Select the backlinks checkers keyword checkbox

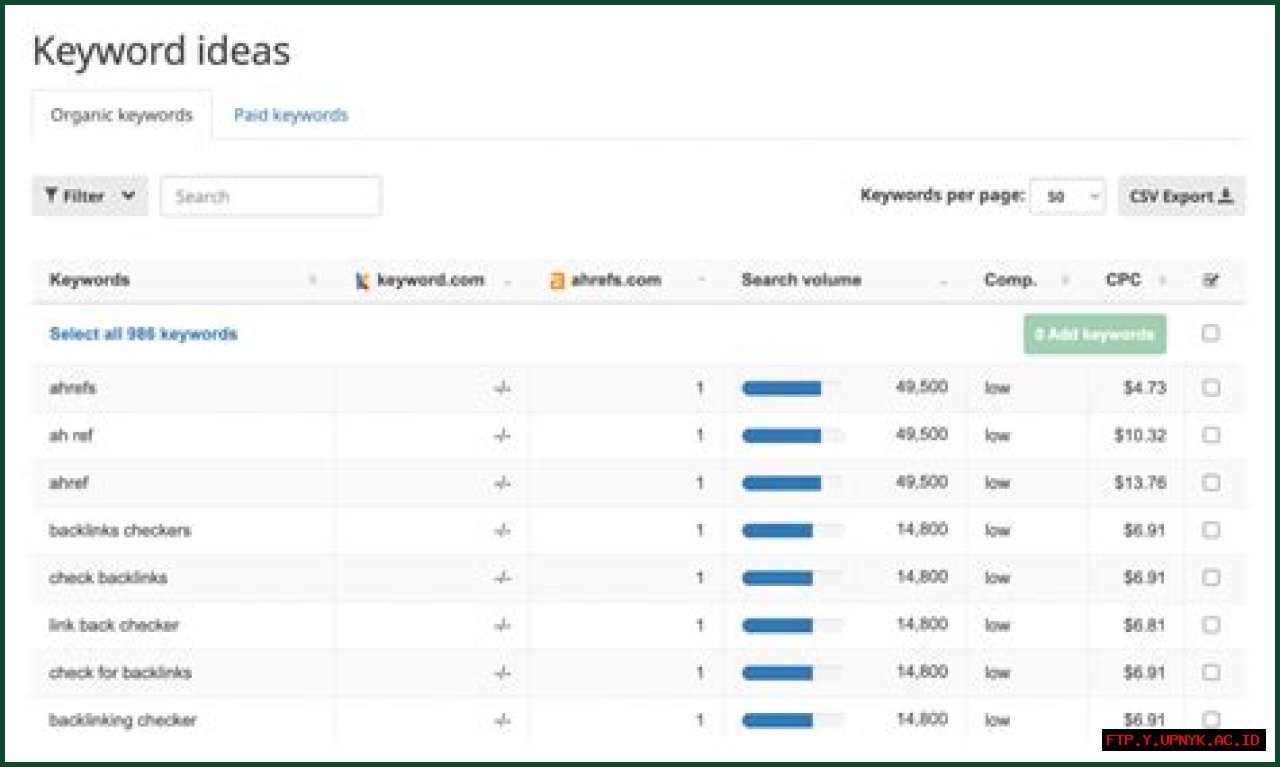pyautogui.click(x=1211, y=530)
